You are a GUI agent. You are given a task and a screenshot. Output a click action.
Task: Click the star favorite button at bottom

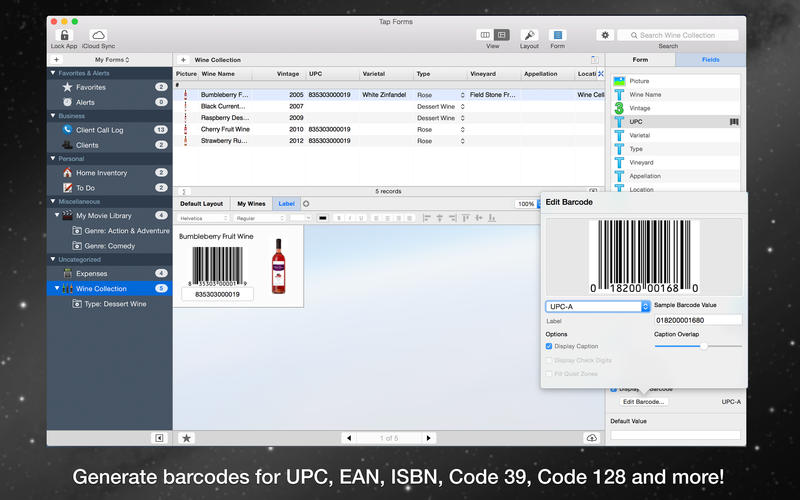[187, 438]
